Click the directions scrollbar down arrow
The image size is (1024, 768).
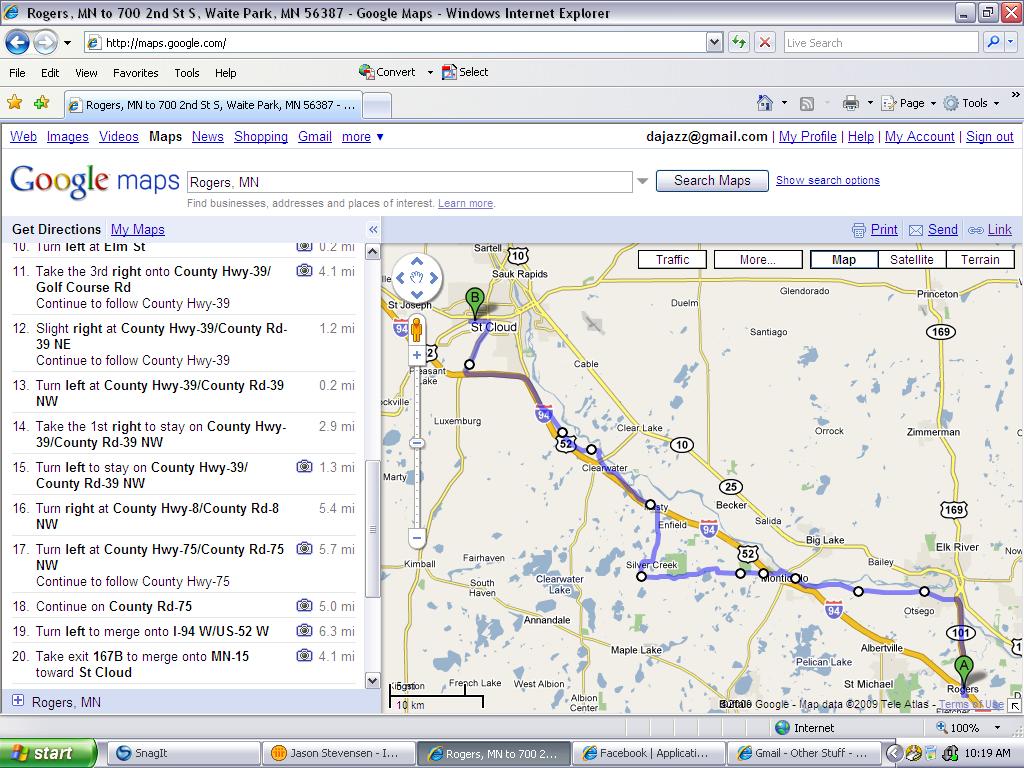point(372,680)
